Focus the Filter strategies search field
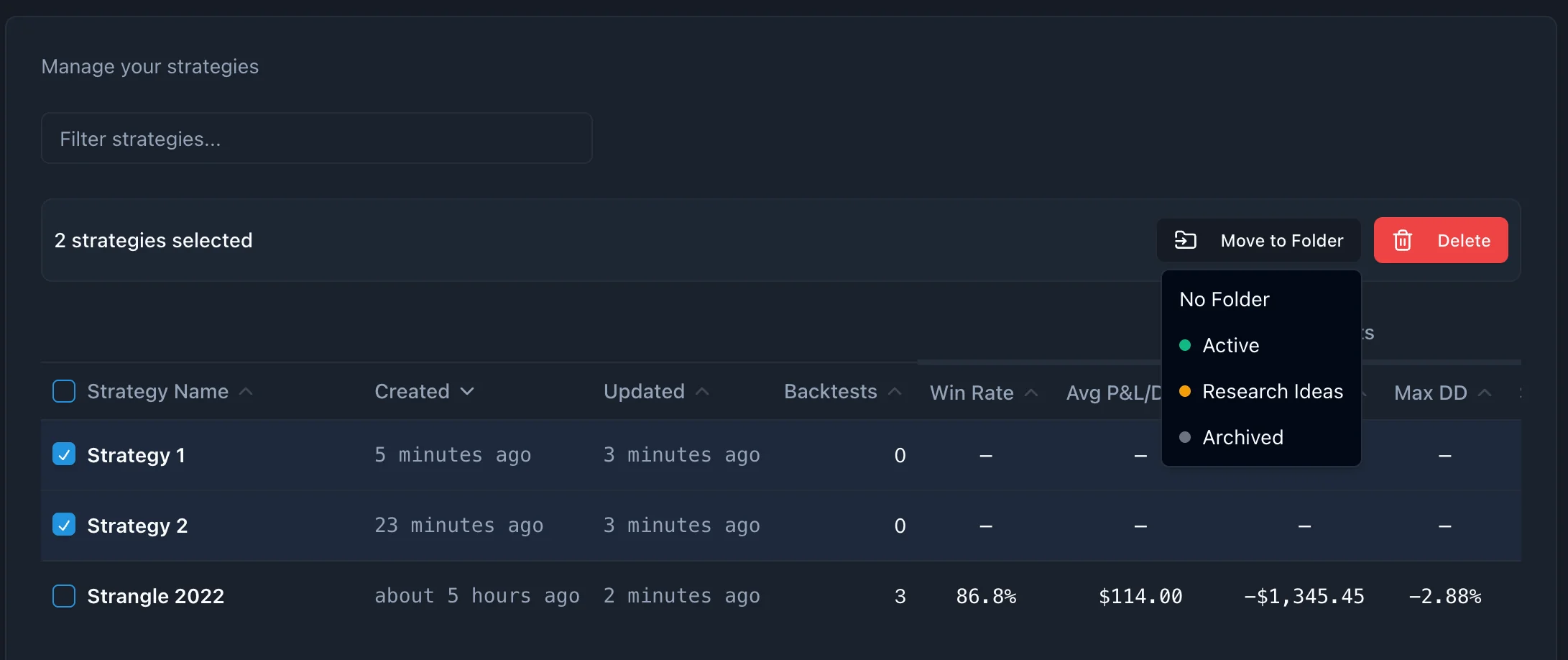The height and width of the screenshot is (660, 1568). click(316, 138)
